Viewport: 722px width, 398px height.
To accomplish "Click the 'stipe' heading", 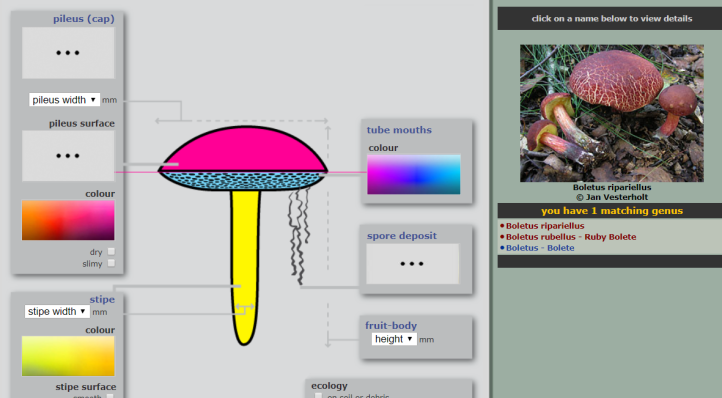I will point(102,299).
